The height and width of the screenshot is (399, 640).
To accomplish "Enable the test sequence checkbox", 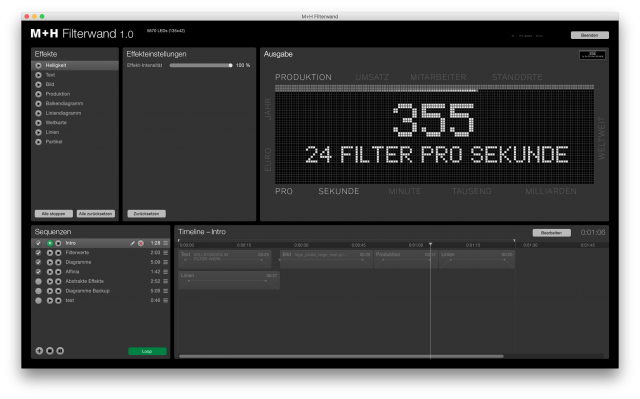I will tap(38, 301).
